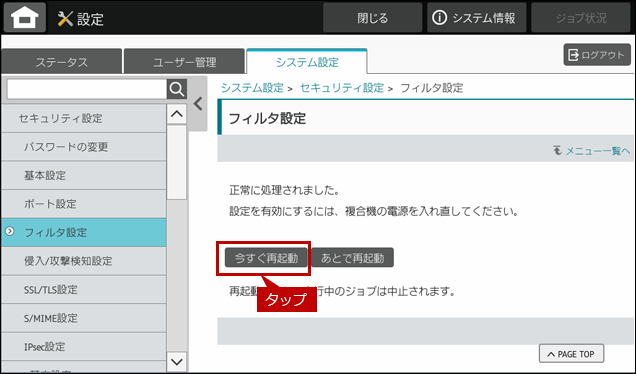Screen dimensions: 636x374
Task: Click the フィルタ設定 breadcrumb text
Action: pos(432,88)
